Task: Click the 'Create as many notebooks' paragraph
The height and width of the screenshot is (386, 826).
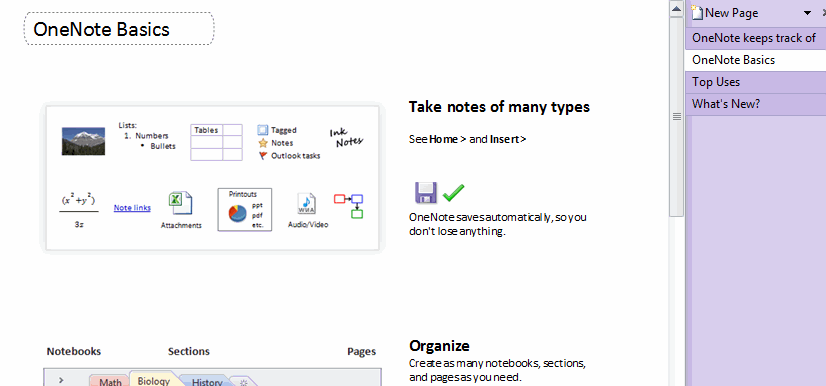Action: coord(497,370)
